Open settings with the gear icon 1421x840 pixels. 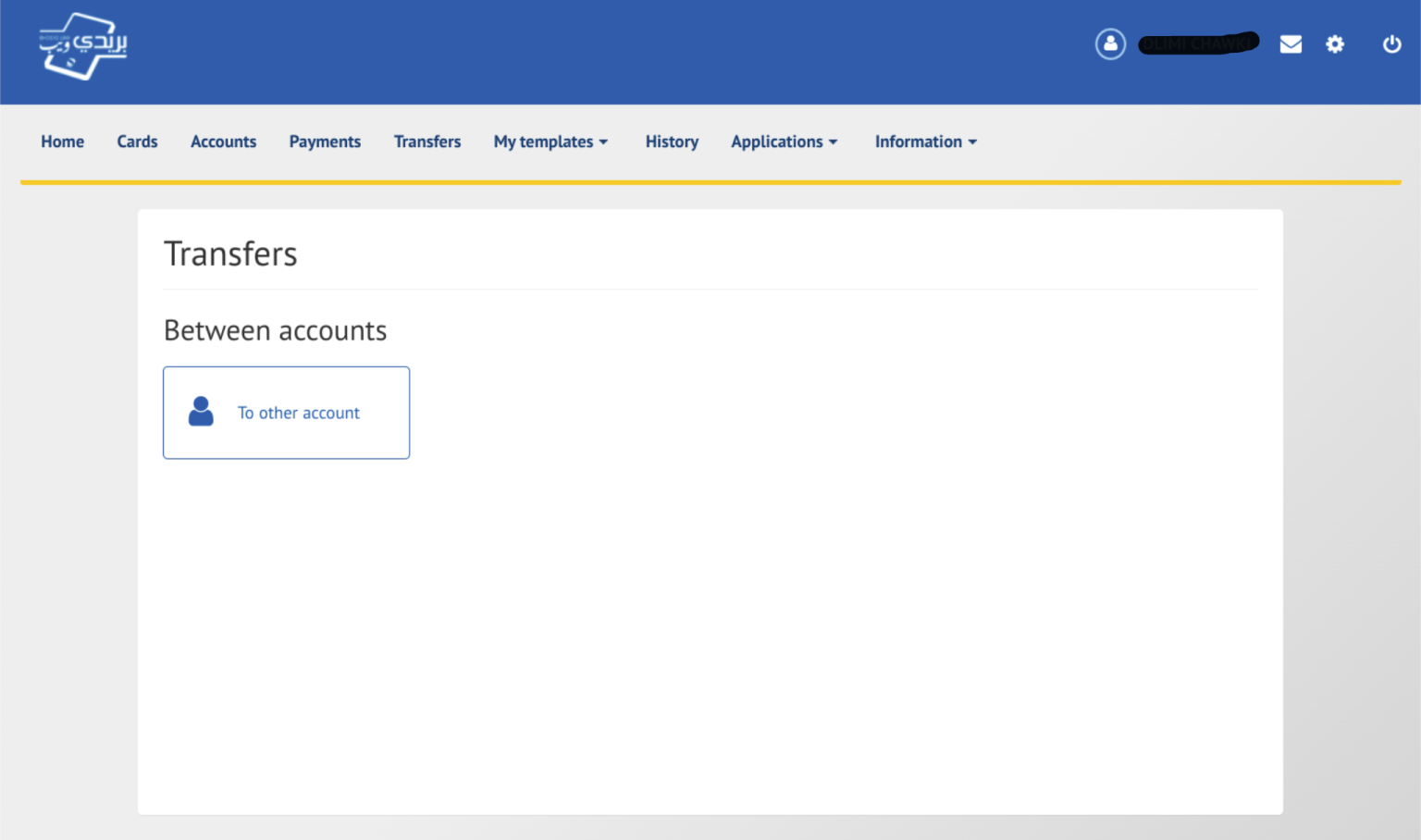1335,44
